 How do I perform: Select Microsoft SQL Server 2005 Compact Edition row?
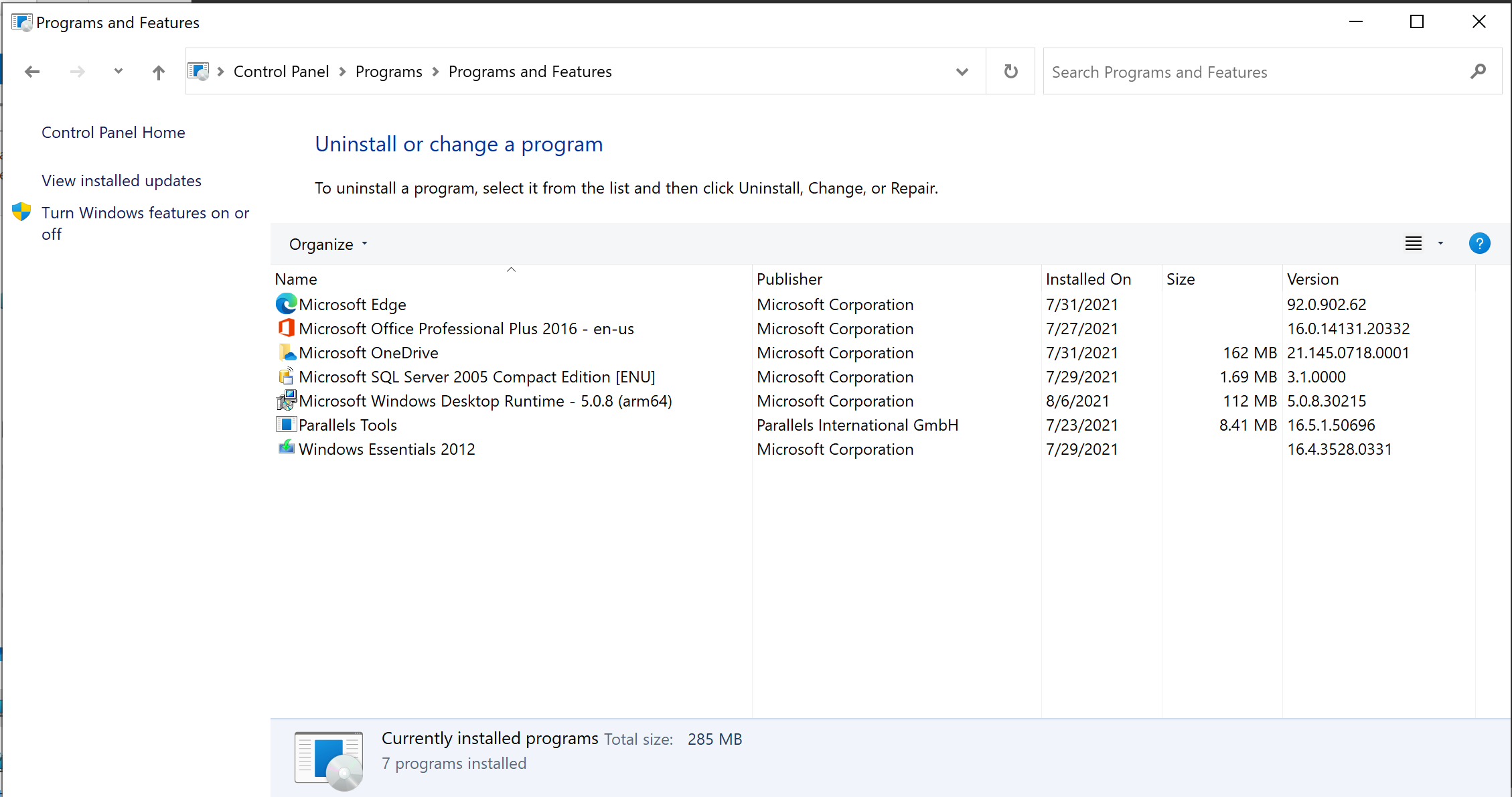click(476, 377)
